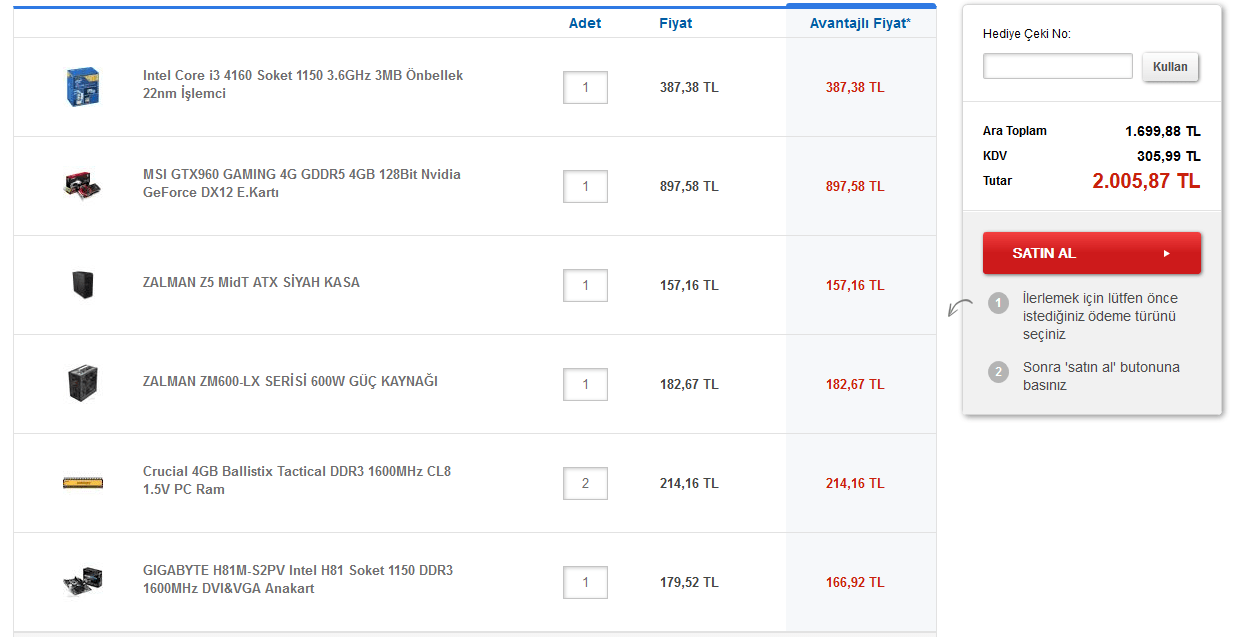
Task: Select the Zalman 600W power supply image
Action: click(x=83, y=384)
